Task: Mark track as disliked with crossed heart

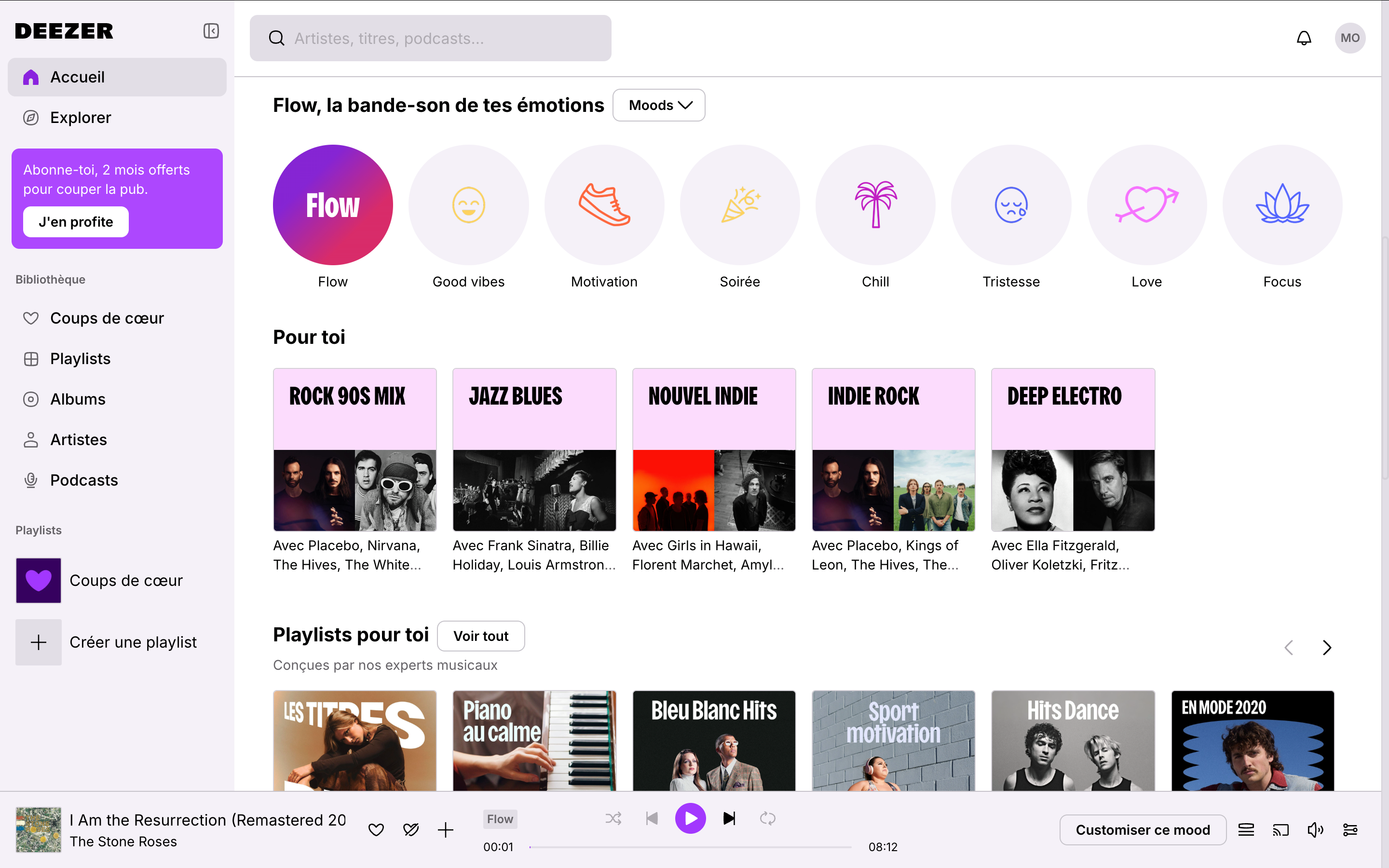Action: (x=411, y=829)
